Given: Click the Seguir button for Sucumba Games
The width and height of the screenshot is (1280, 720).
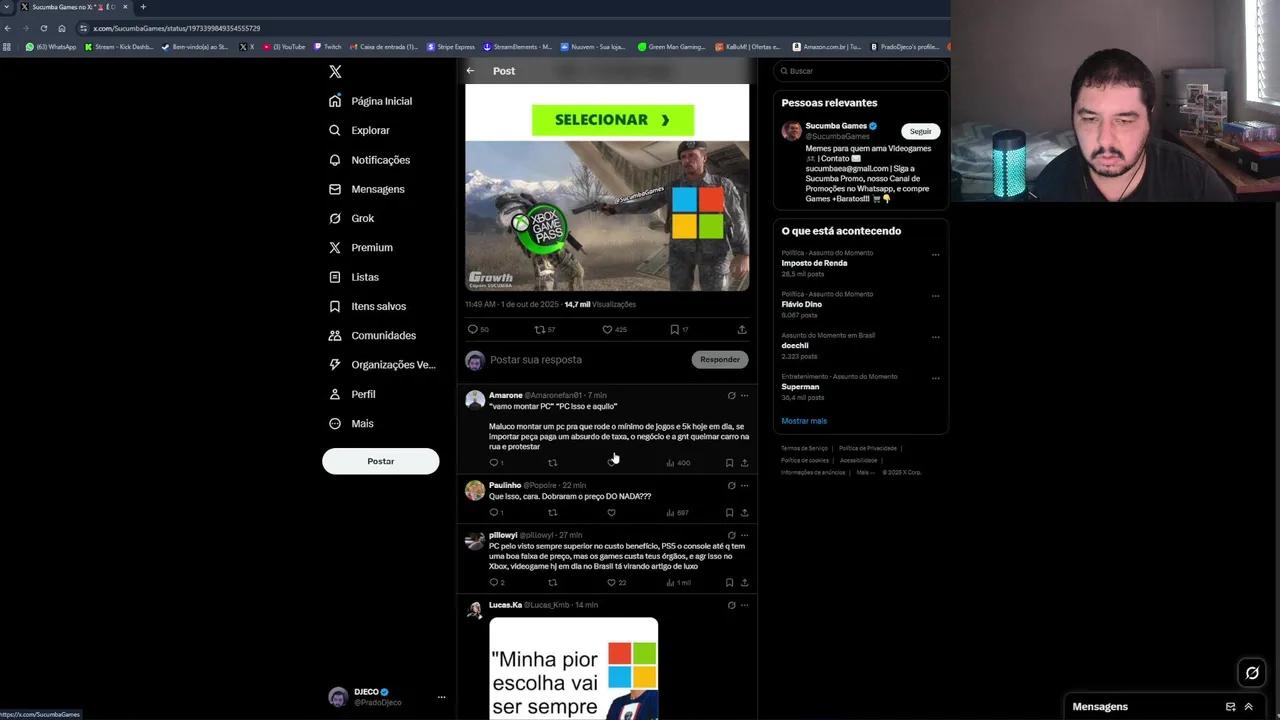Looking at the screenshot, I should [920, 131].
